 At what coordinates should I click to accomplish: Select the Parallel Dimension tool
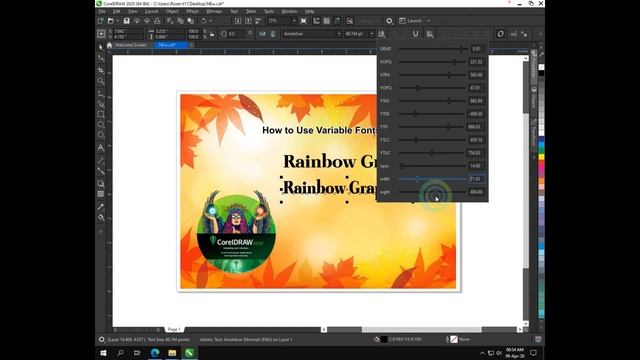[101, 161]
